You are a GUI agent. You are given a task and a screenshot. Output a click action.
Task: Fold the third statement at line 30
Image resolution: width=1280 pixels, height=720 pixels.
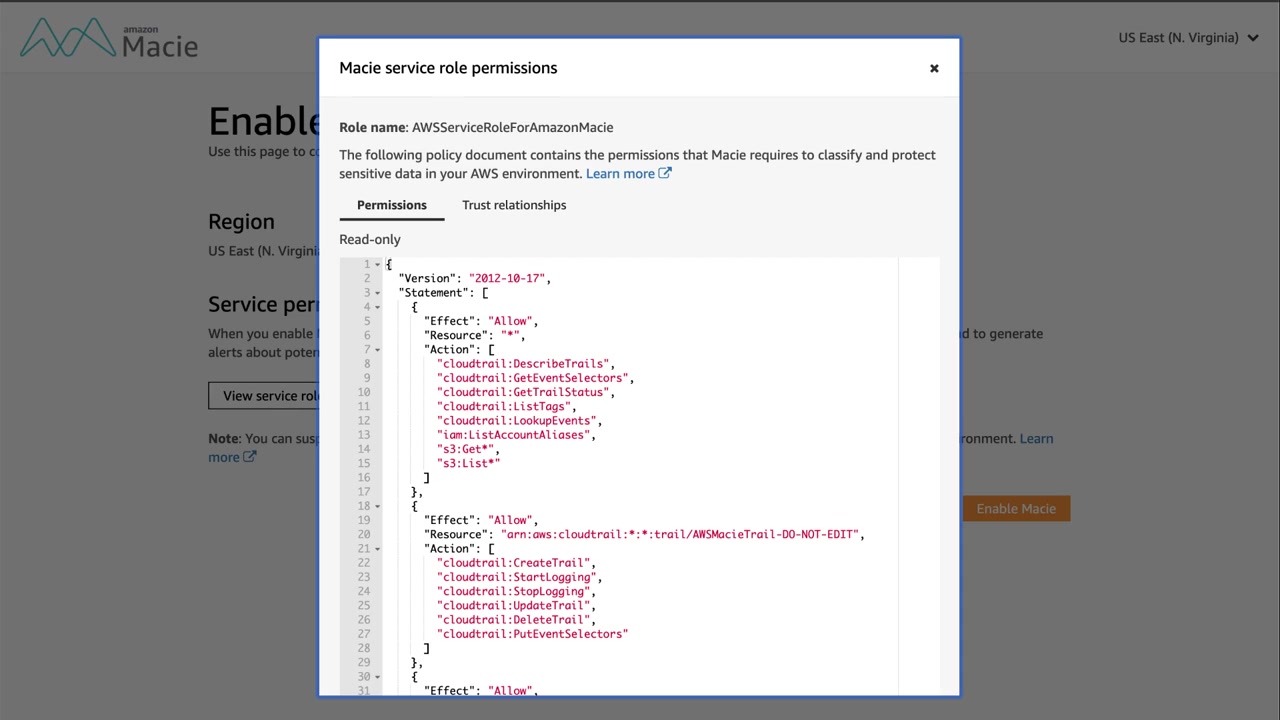pyautogui.click(x=377, y=677)
